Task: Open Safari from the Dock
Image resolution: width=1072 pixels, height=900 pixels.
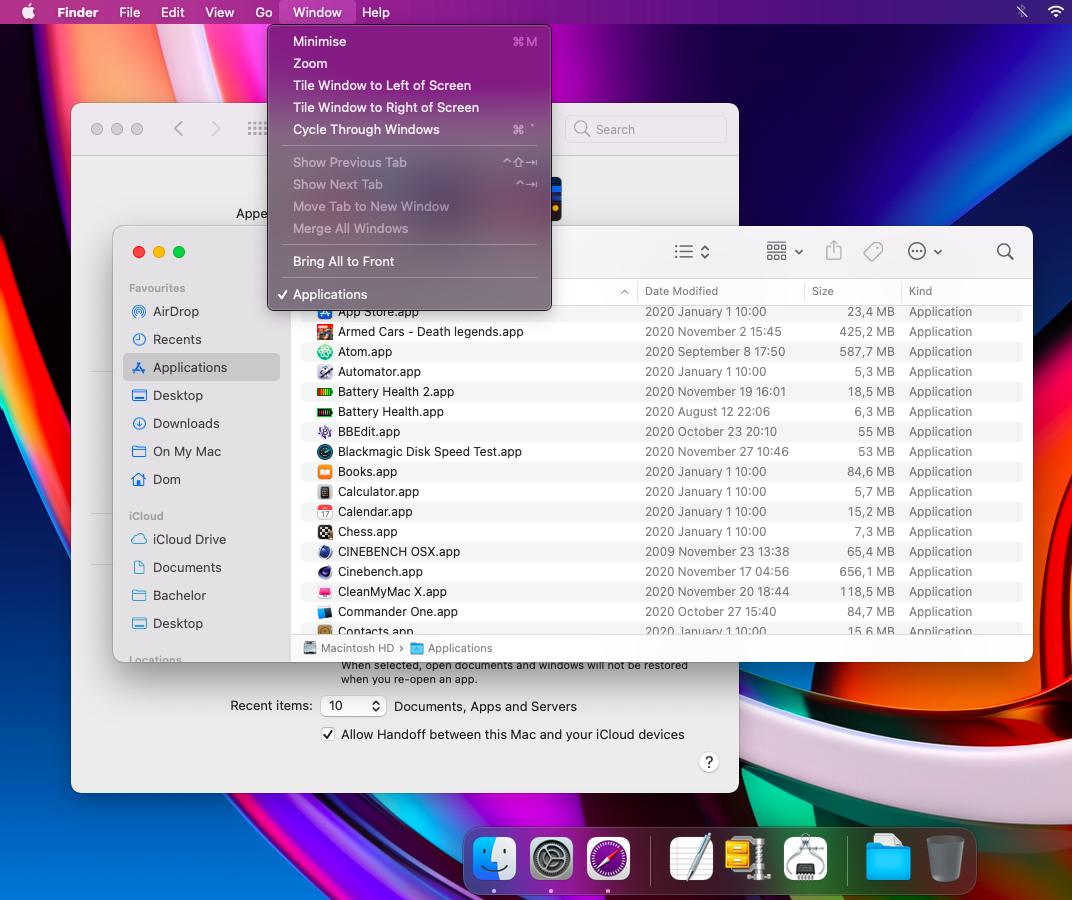Action: [x=608, y=858]
